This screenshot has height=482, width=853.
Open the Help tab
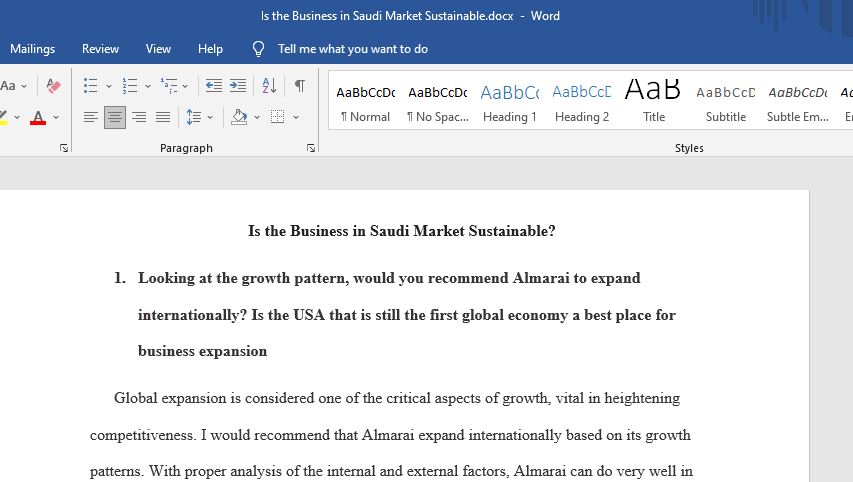click(210, 49)
